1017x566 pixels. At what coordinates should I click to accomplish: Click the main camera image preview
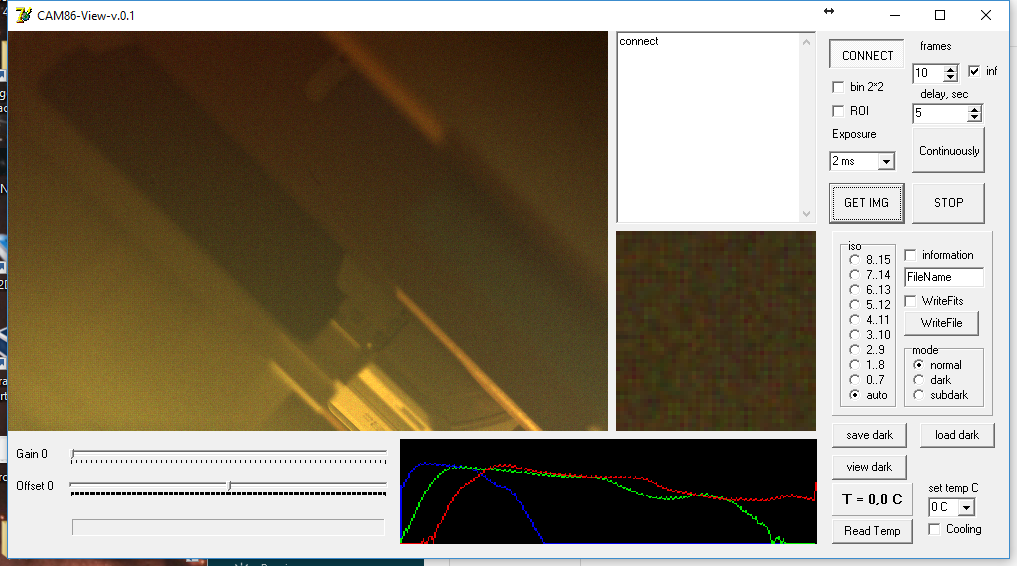(x=308, y=231)
